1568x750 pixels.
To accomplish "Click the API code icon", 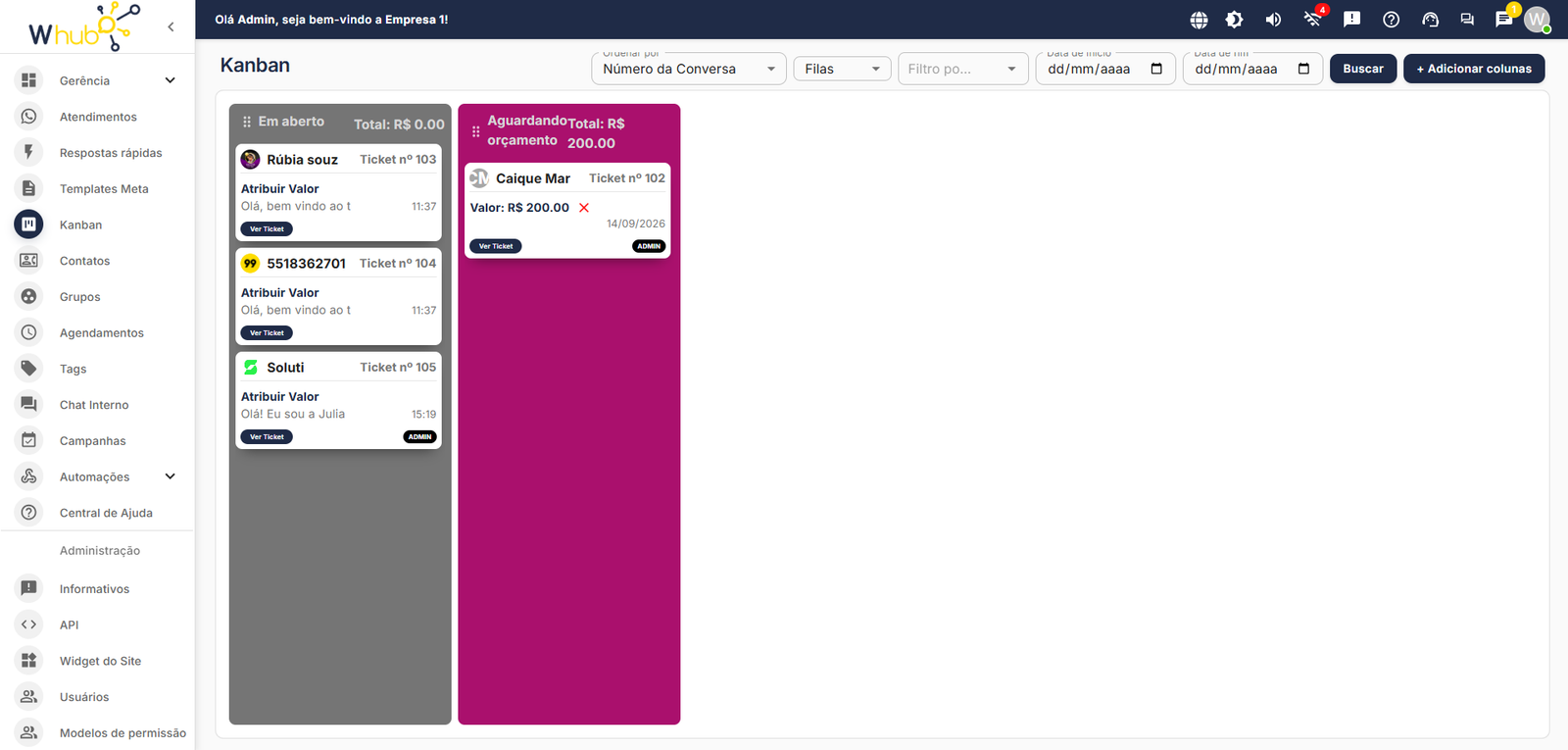I will (x=29, y=625).
